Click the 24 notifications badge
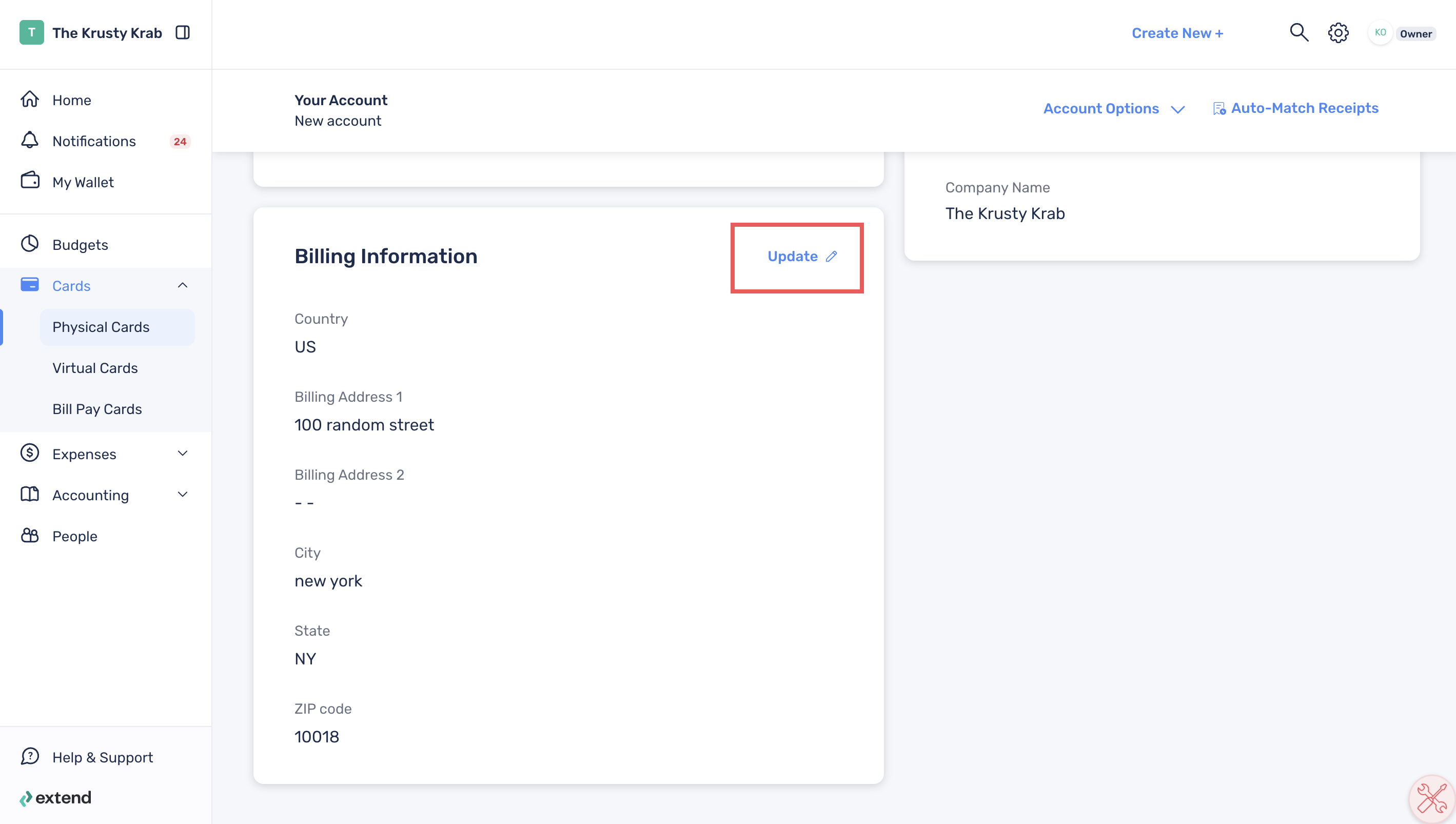Image resolution: width=1456 pixels, height=824 pixels. tap(180, 142)
